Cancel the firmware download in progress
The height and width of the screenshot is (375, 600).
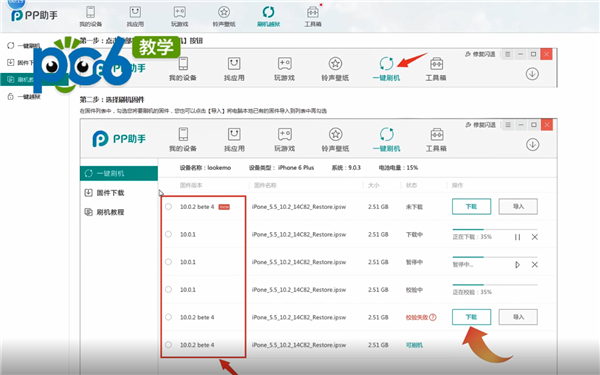[x=535, y=237]
